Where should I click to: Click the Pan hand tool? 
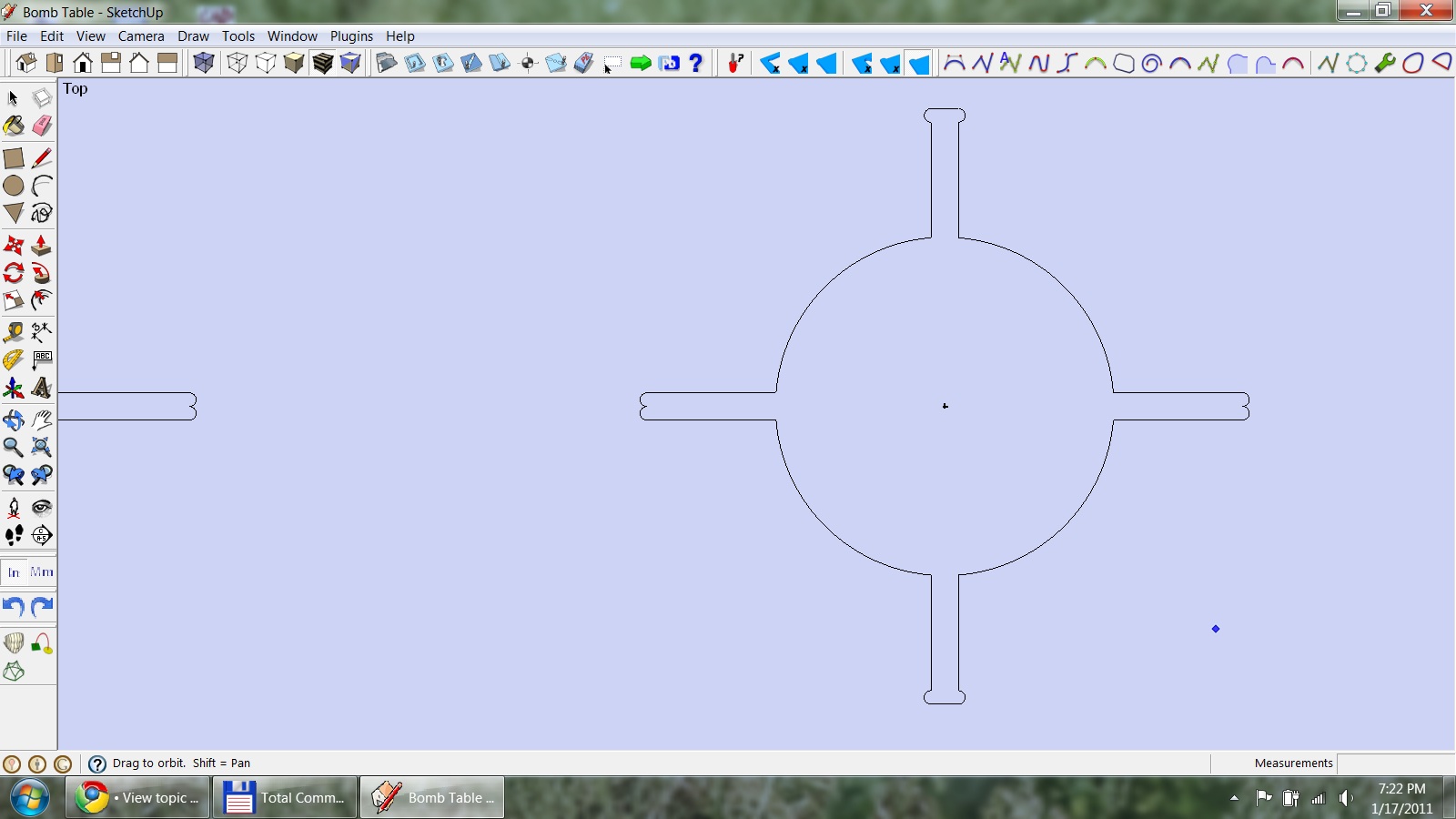(42, 420)
